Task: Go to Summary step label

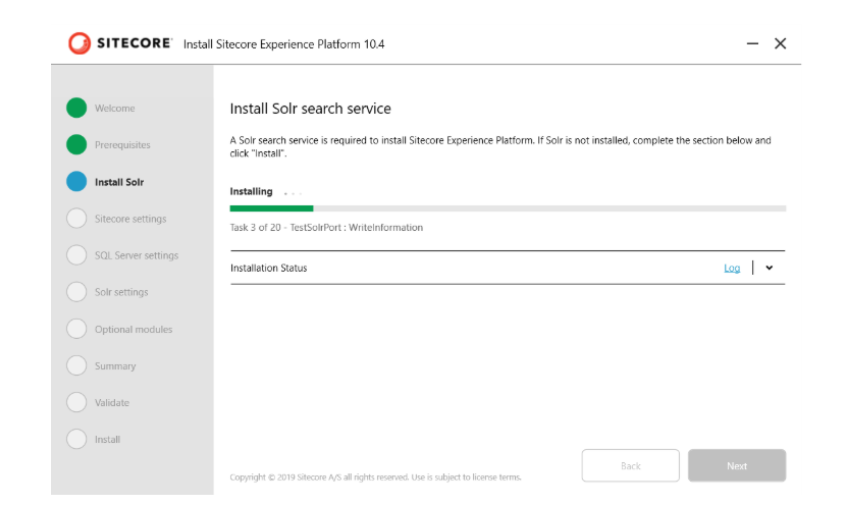Action: (x=115, y=366)
